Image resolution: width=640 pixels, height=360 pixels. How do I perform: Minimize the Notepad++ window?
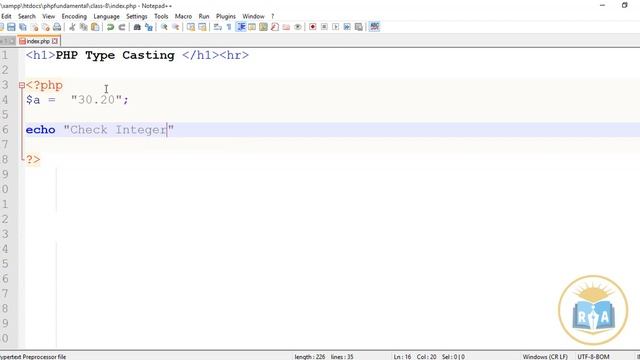click(x=602, y=5)
